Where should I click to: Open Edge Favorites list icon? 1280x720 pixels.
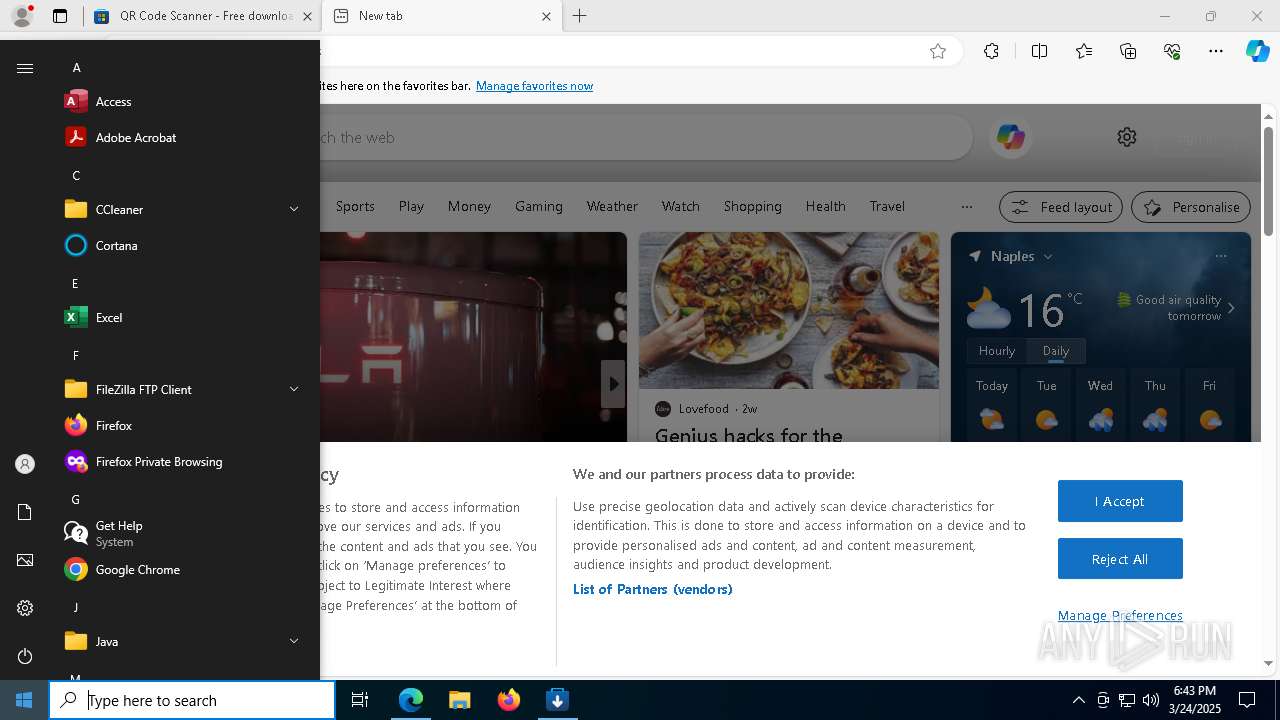[1084, 51]
